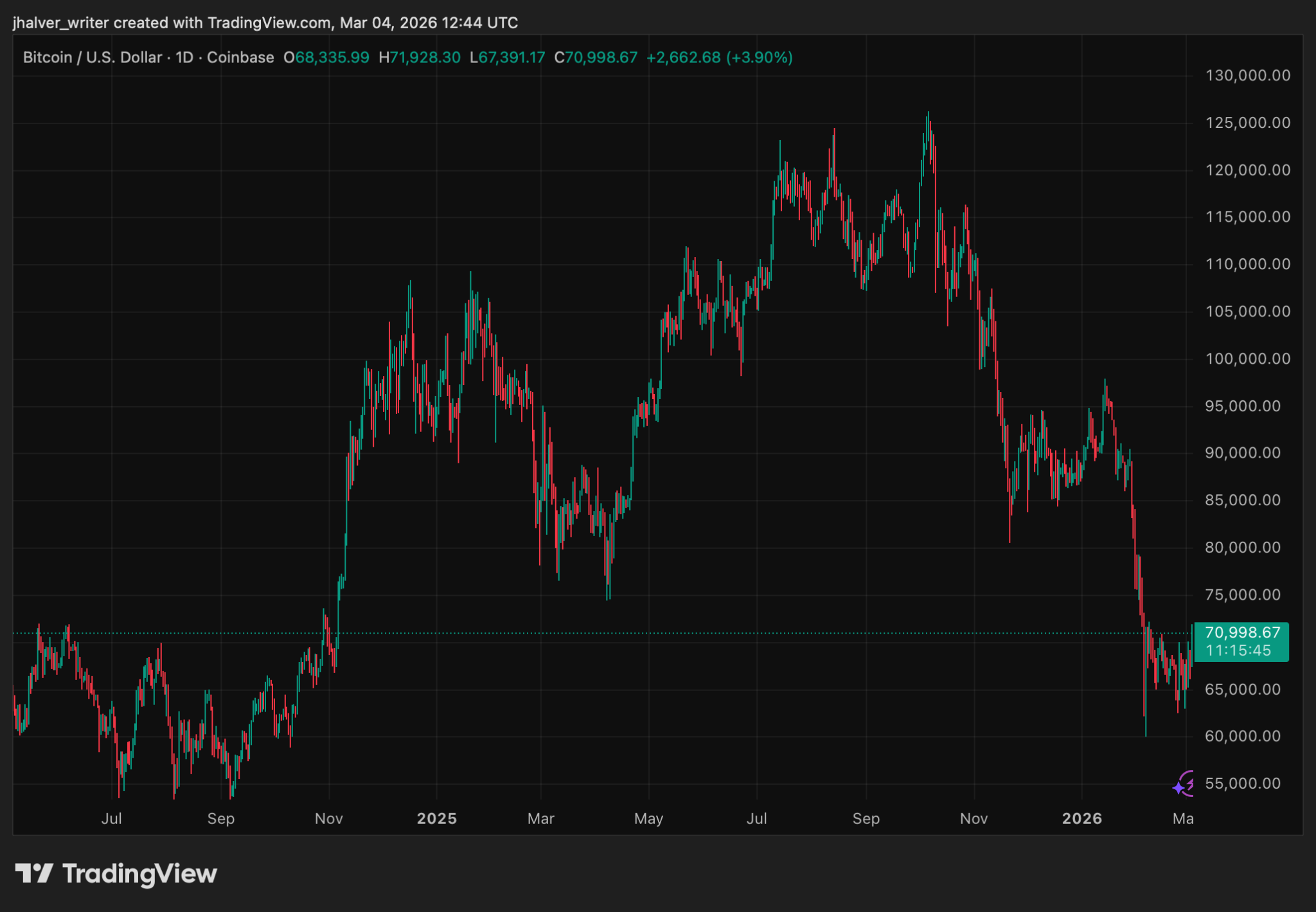Viewport: 1316px width, 912px height.
Task: Click the green current price label 70,998.67
Action: click(1241, 633)
